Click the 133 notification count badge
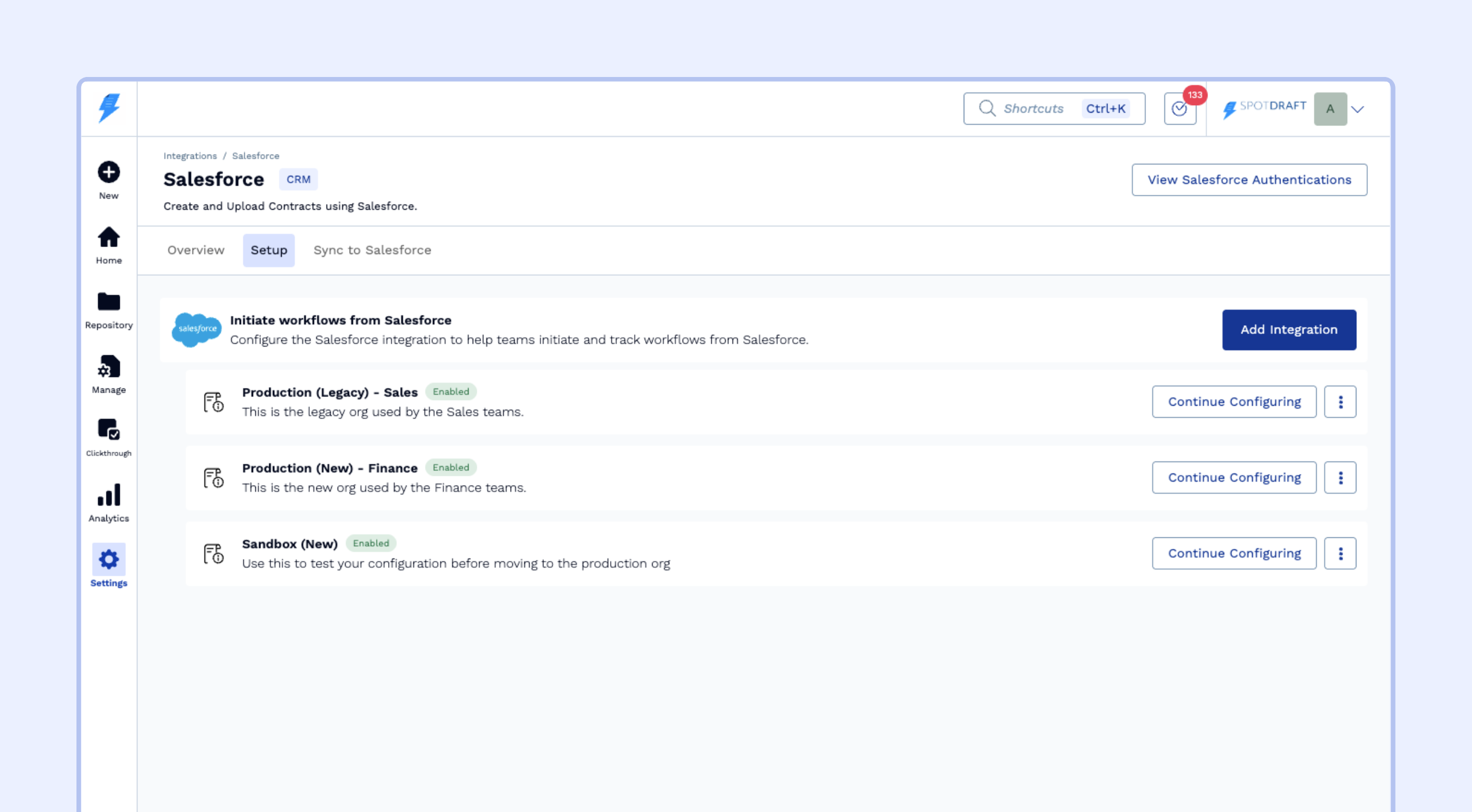 click(1195, 95)
